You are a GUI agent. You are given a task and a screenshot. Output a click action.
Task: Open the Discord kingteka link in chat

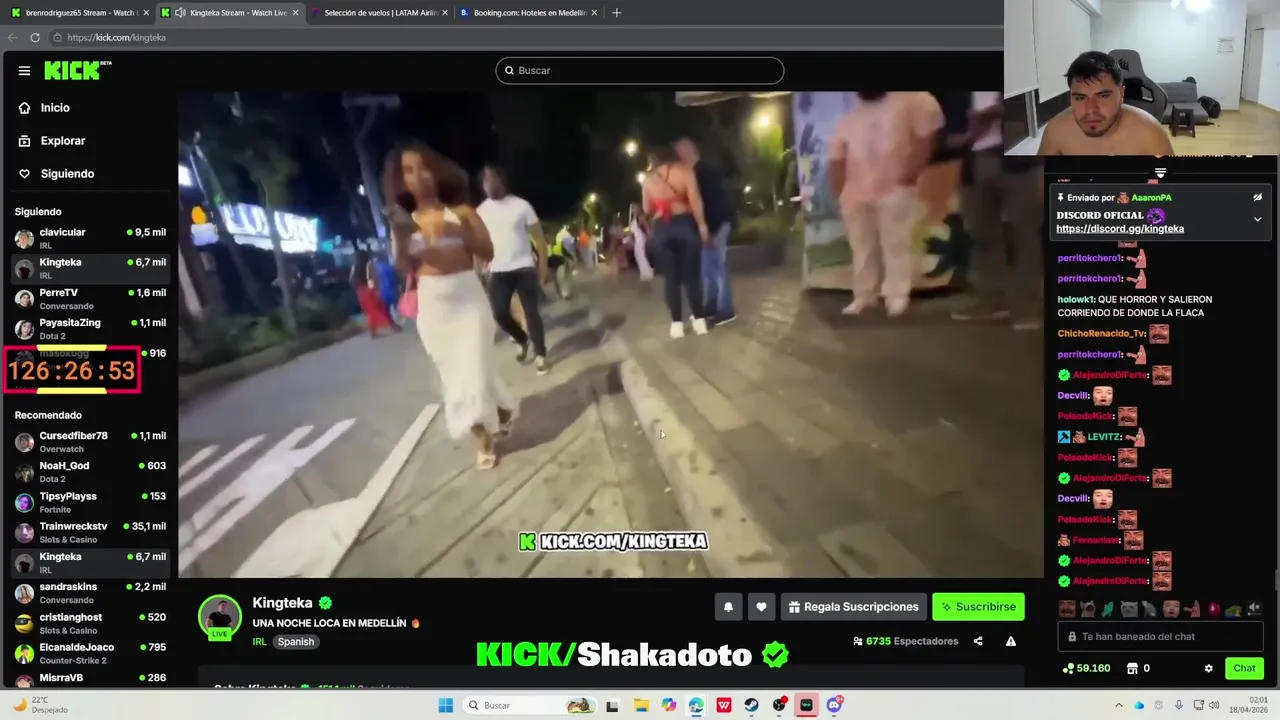[x=1120, y=229]
